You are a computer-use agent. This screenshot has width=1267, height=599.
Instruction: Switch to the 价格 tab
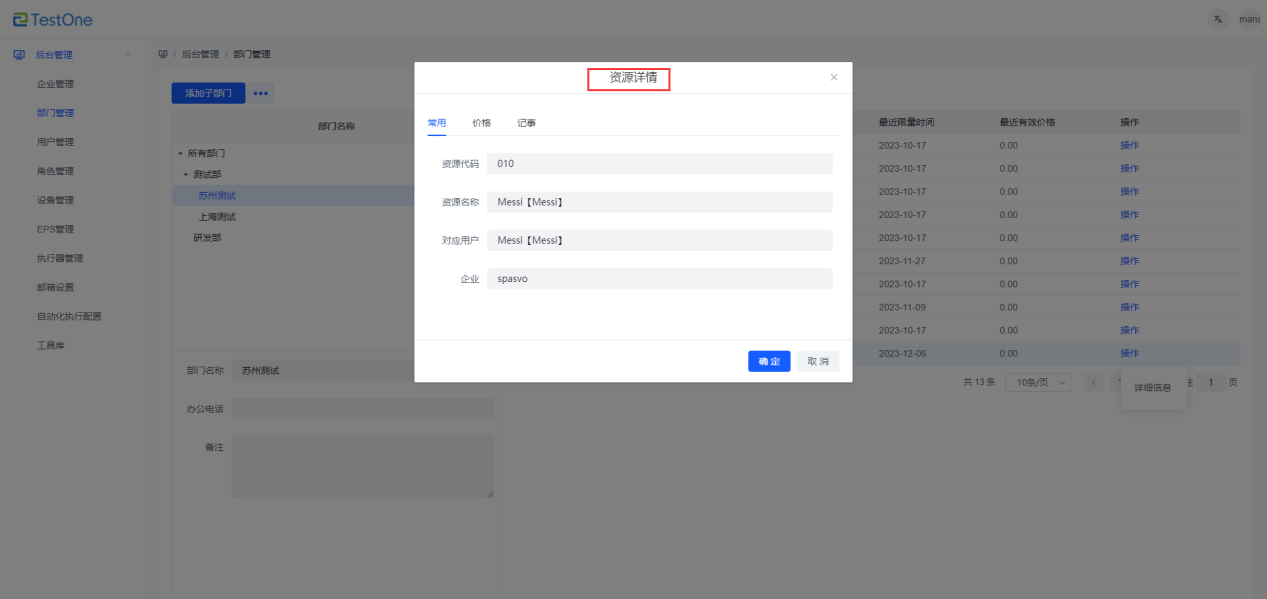[481, 122]
